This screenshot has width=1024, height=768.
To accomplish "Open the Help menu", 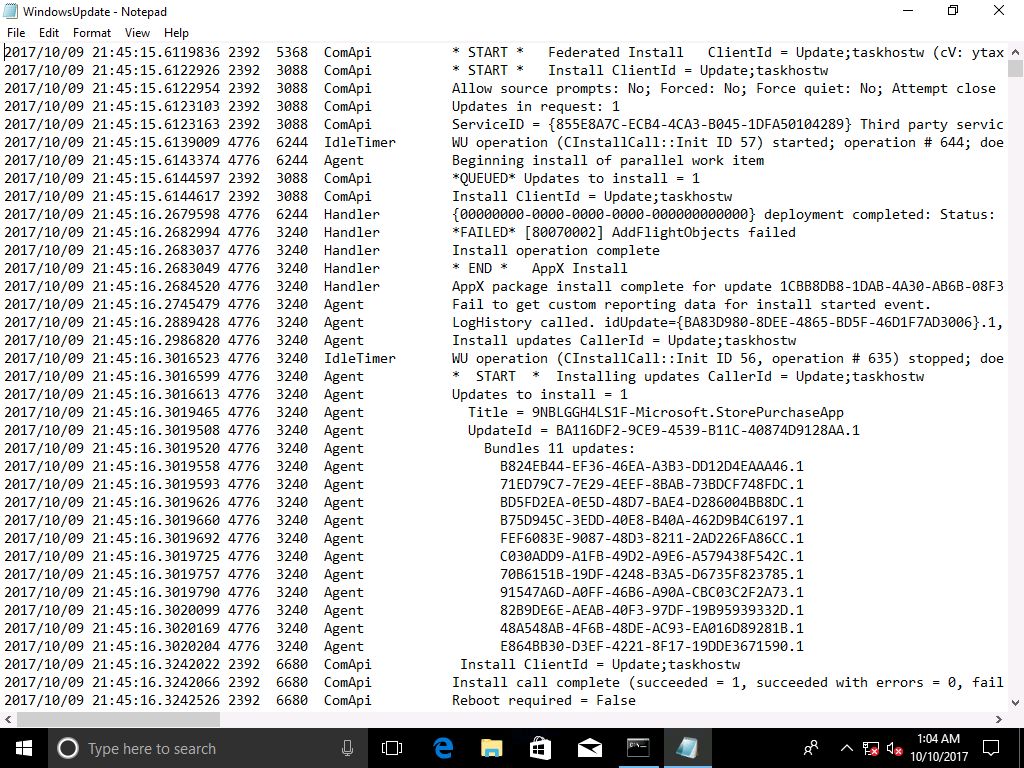I will tap(176, 33).
